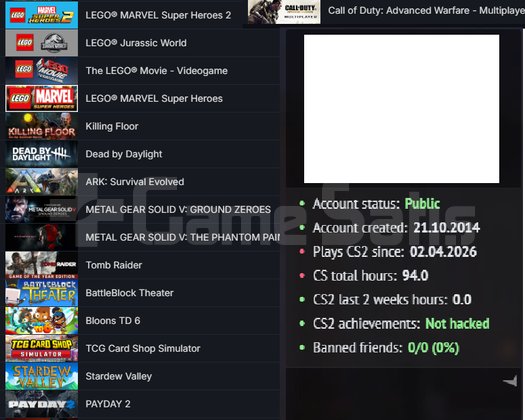Click banned friends value '0/0 (0%)'

pos(433,348)
